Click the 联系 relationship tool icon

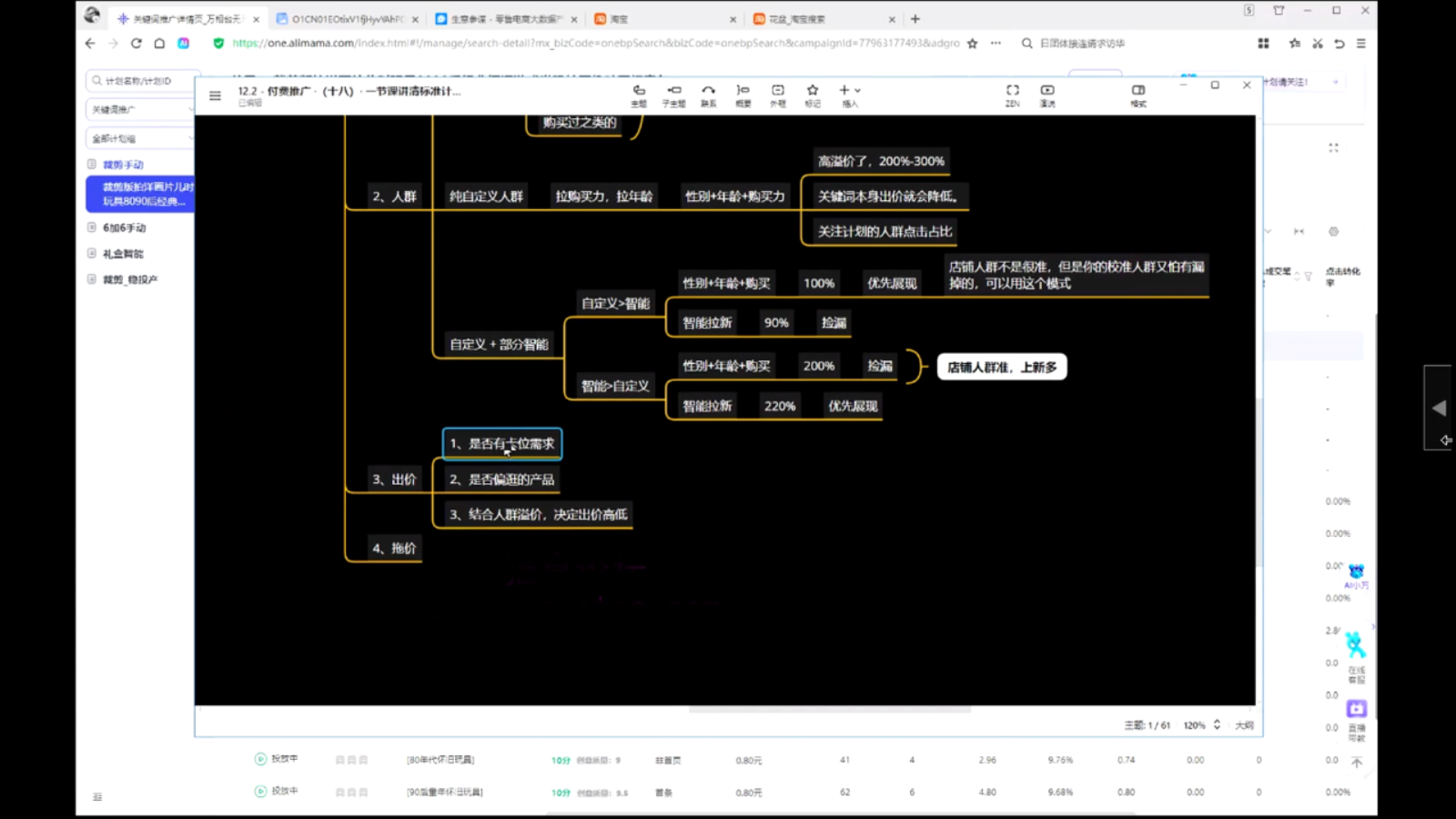(x=708, y=91)
